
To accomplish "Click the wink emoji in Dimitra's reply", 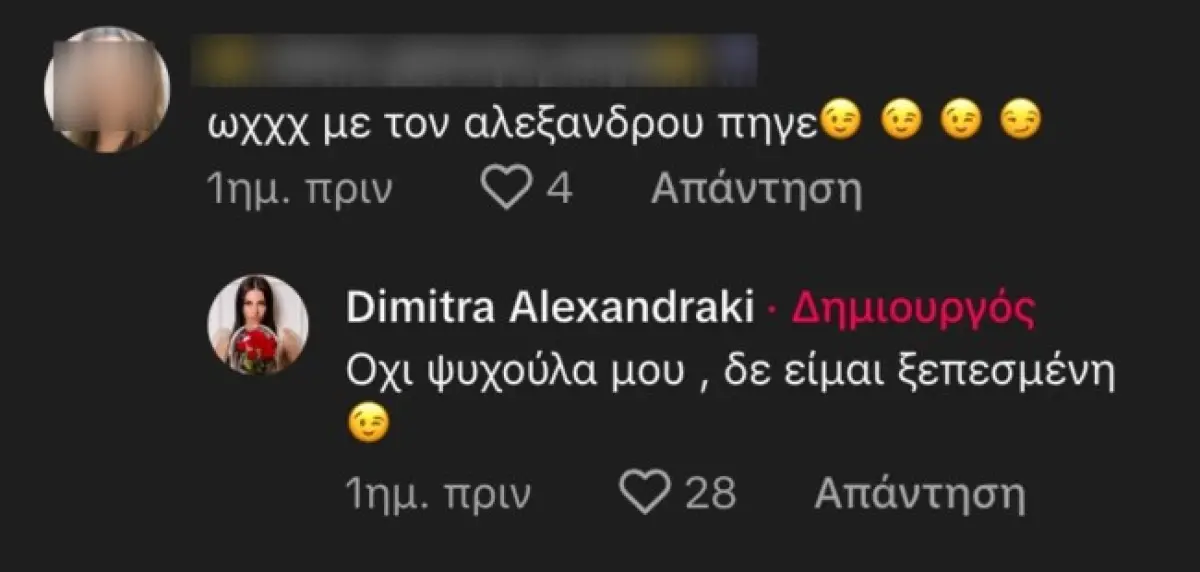I will click(x=366, y=427).
